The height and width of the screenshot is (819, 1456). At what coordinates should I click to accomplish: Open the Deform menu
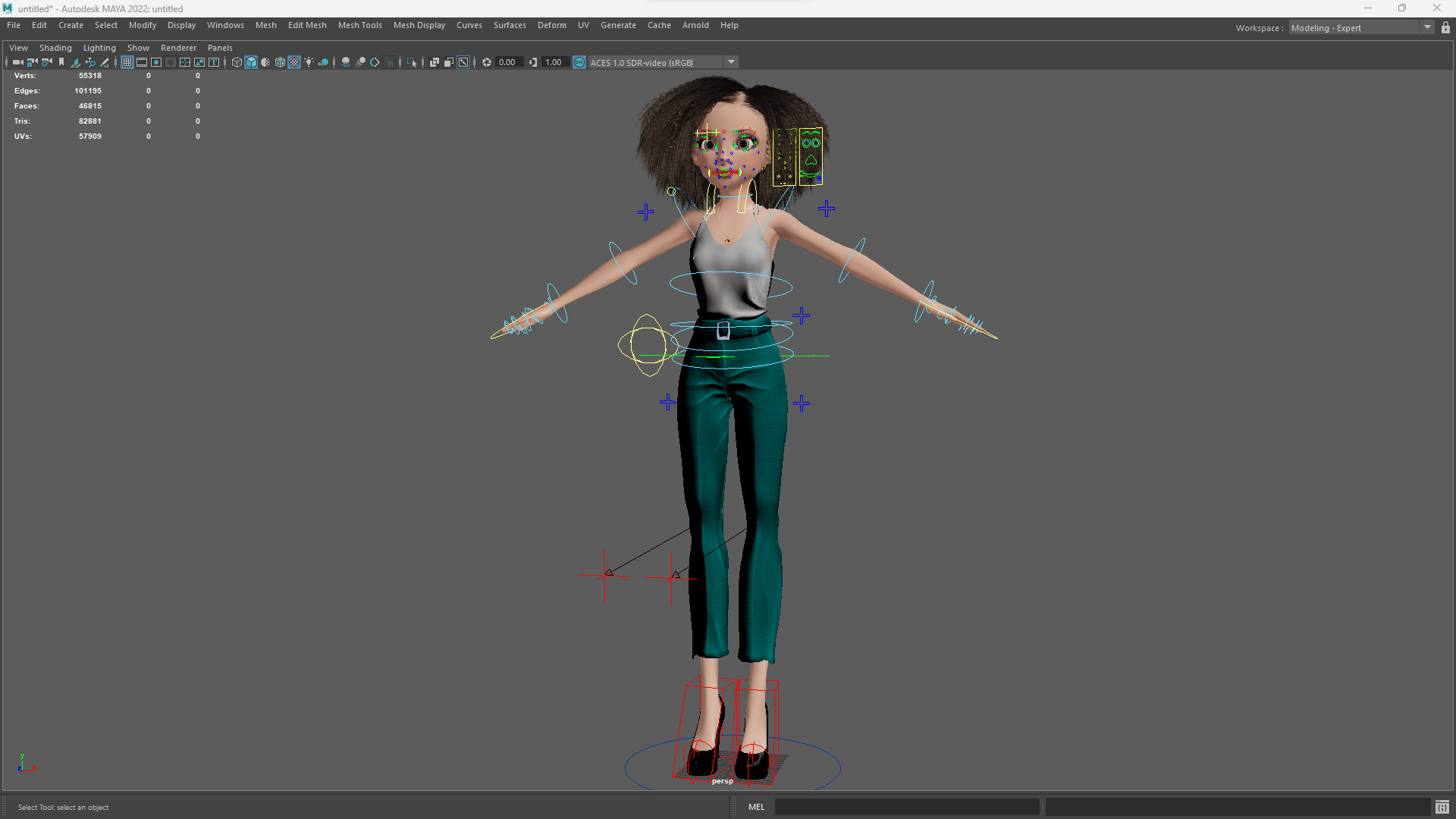pos(551,25)
